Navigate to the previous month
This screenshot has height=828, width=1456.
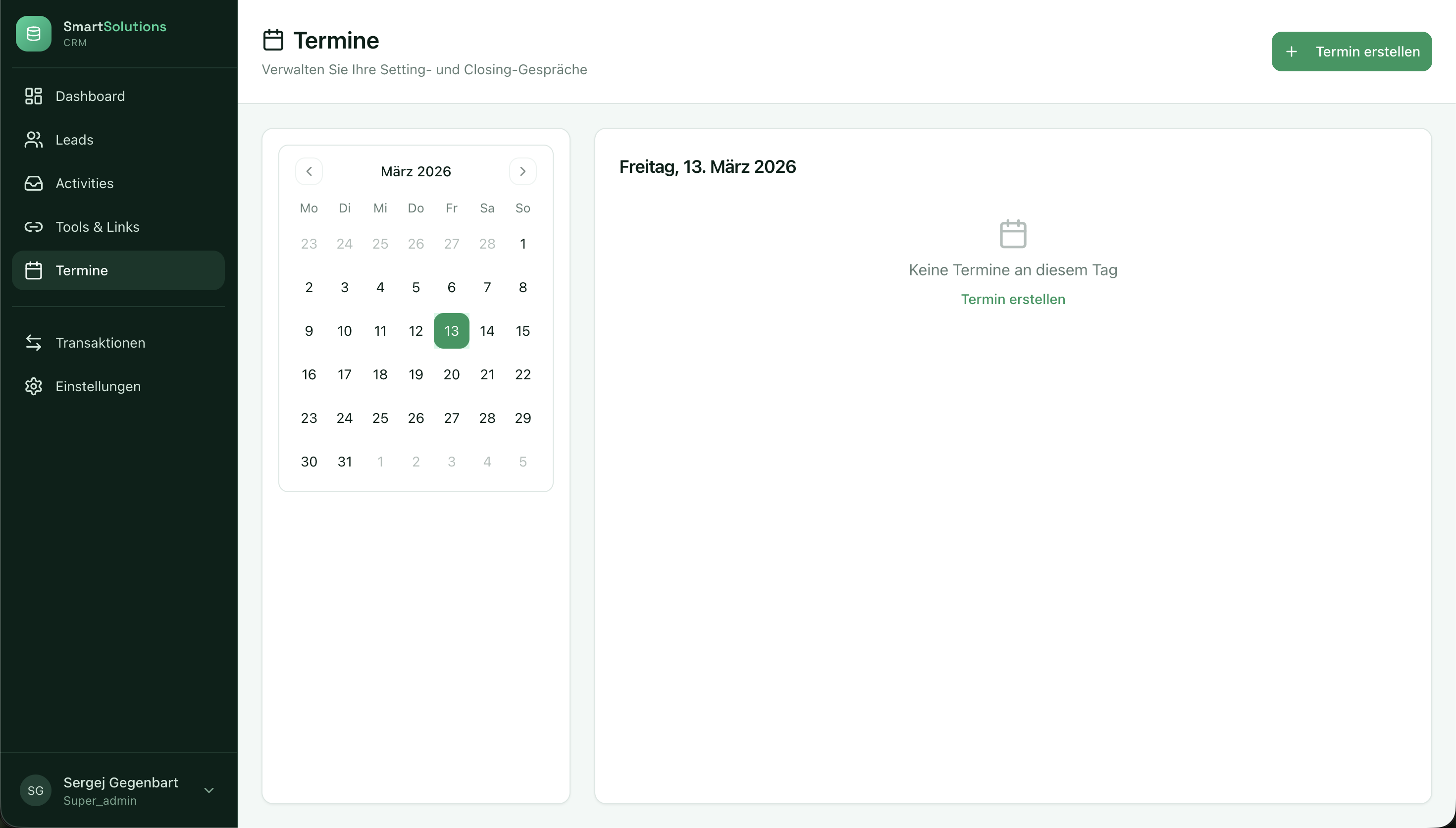point(310,171)
